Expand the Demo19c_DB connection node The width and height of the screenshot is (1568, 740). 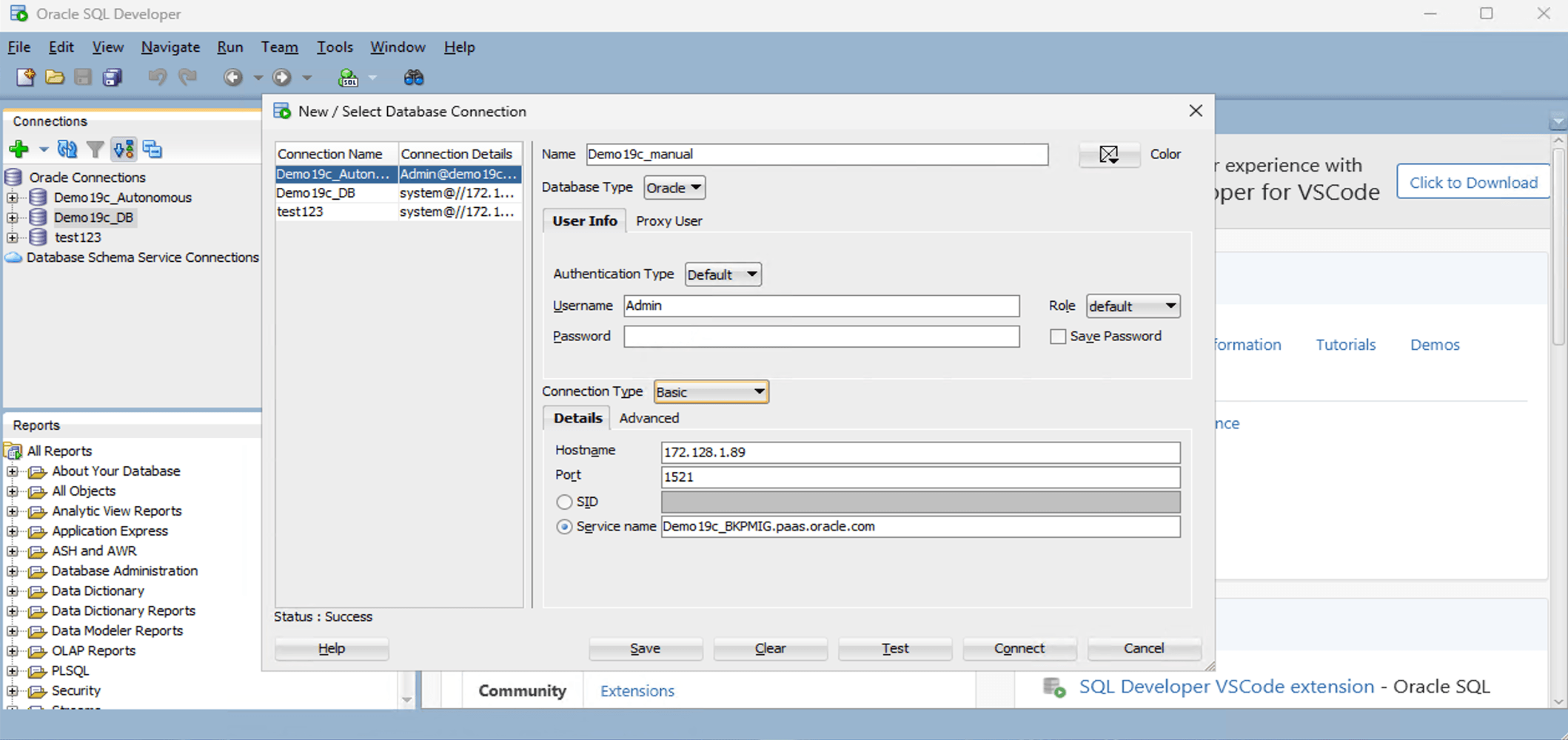pos(12,217)
